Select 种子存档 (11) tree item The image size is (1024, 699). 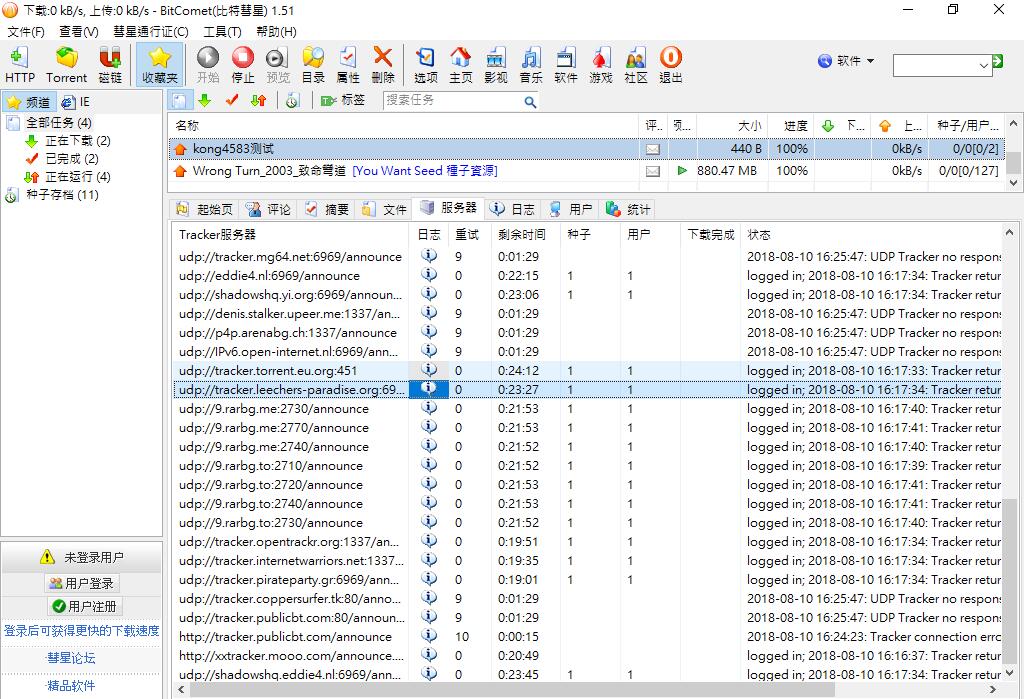tap(62, 195)
